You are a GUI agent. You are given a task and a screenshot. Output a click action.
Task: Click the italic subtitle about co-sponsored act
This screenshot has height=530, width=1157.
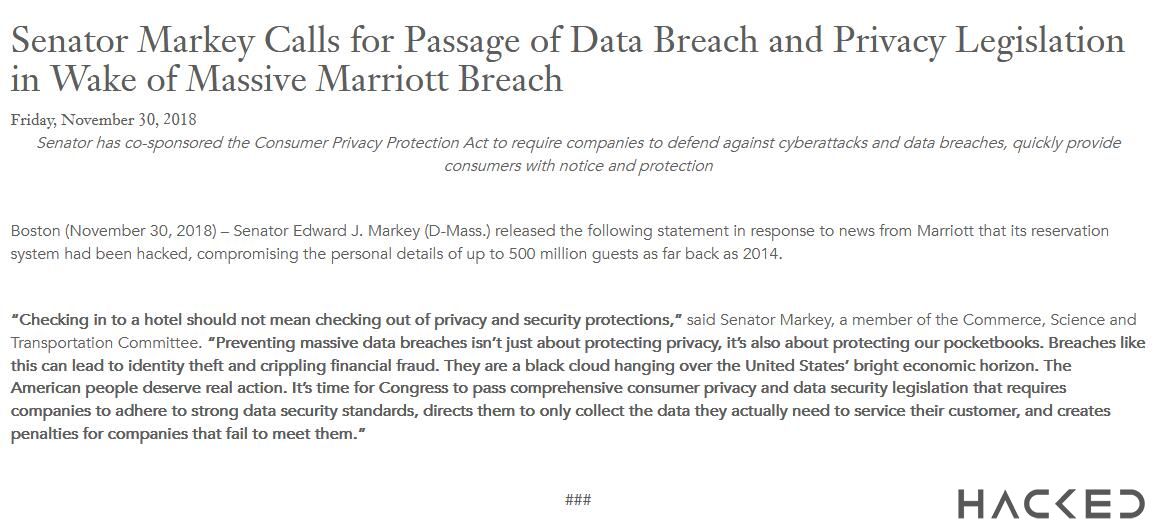tap(578, 154)
